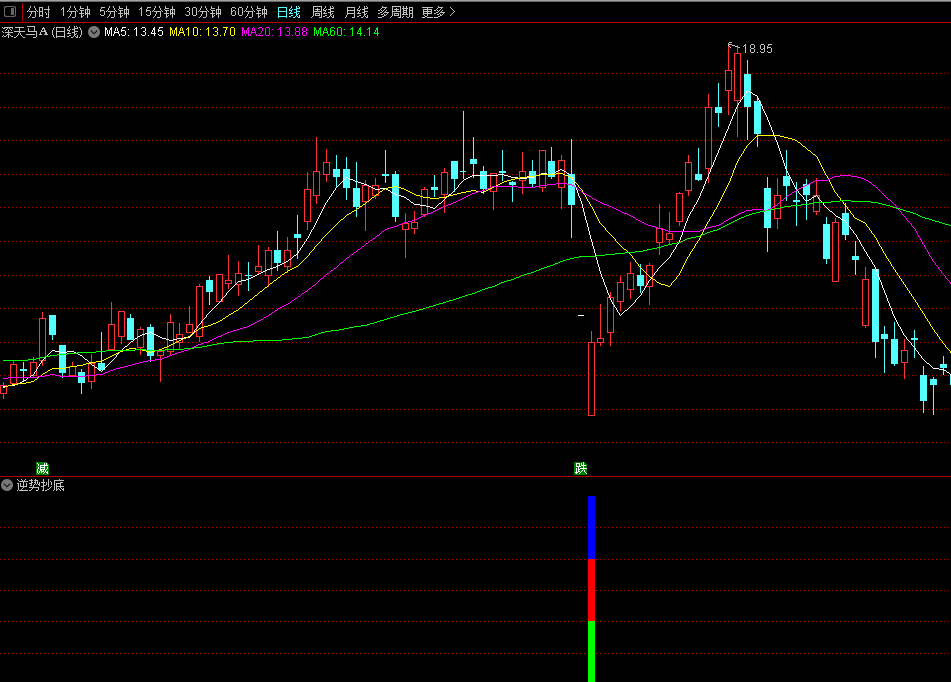This screenshot has height=682, width=951.
Task: Click the 18.95 high price label
Action: point(757,49)
